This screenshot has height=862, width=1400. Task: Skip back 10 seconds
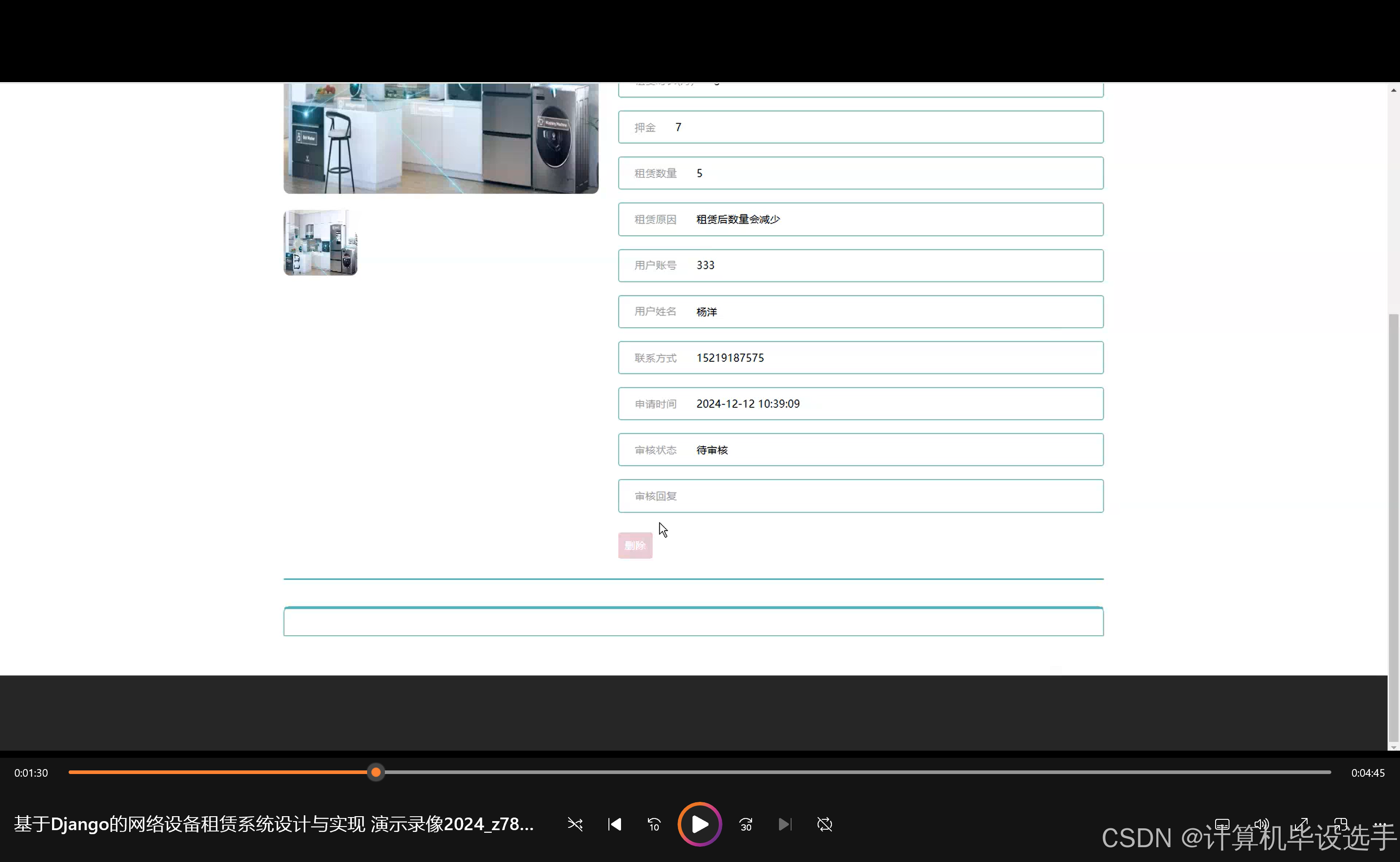pyautogui.click(x=654, y=824)
